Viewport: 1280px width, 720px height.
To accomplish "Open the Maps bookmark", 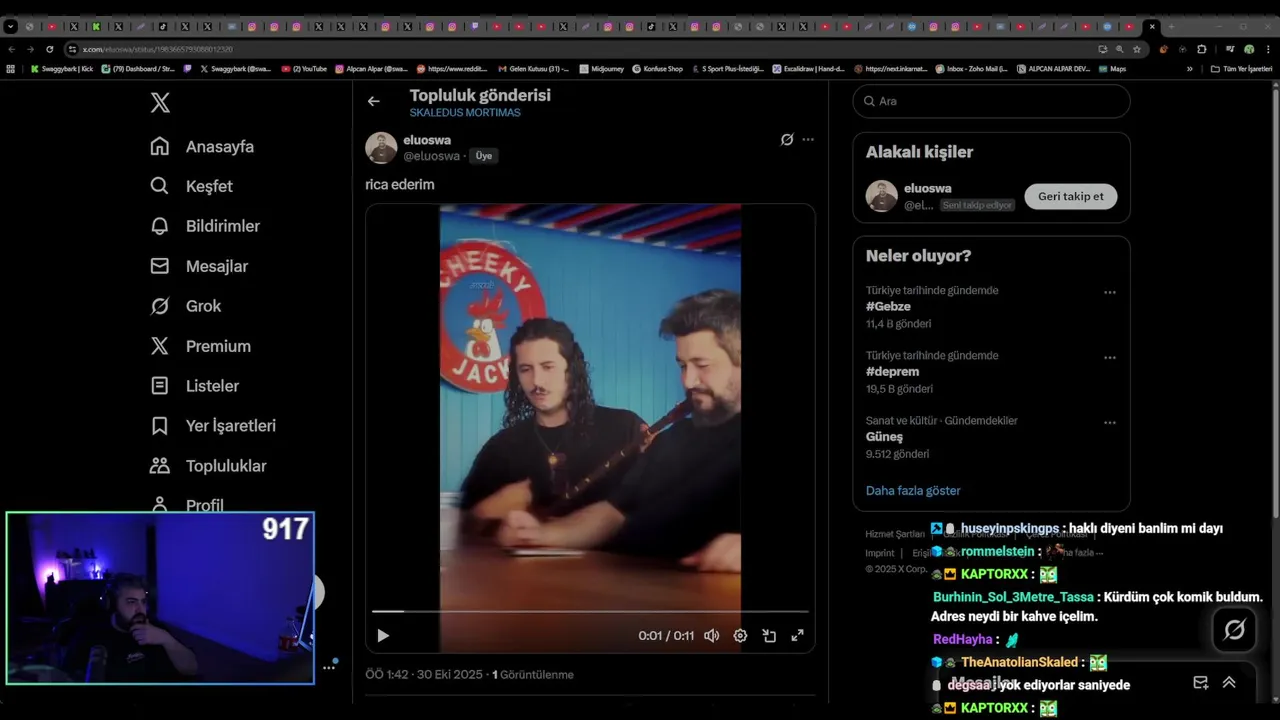I will (1112, 69).
